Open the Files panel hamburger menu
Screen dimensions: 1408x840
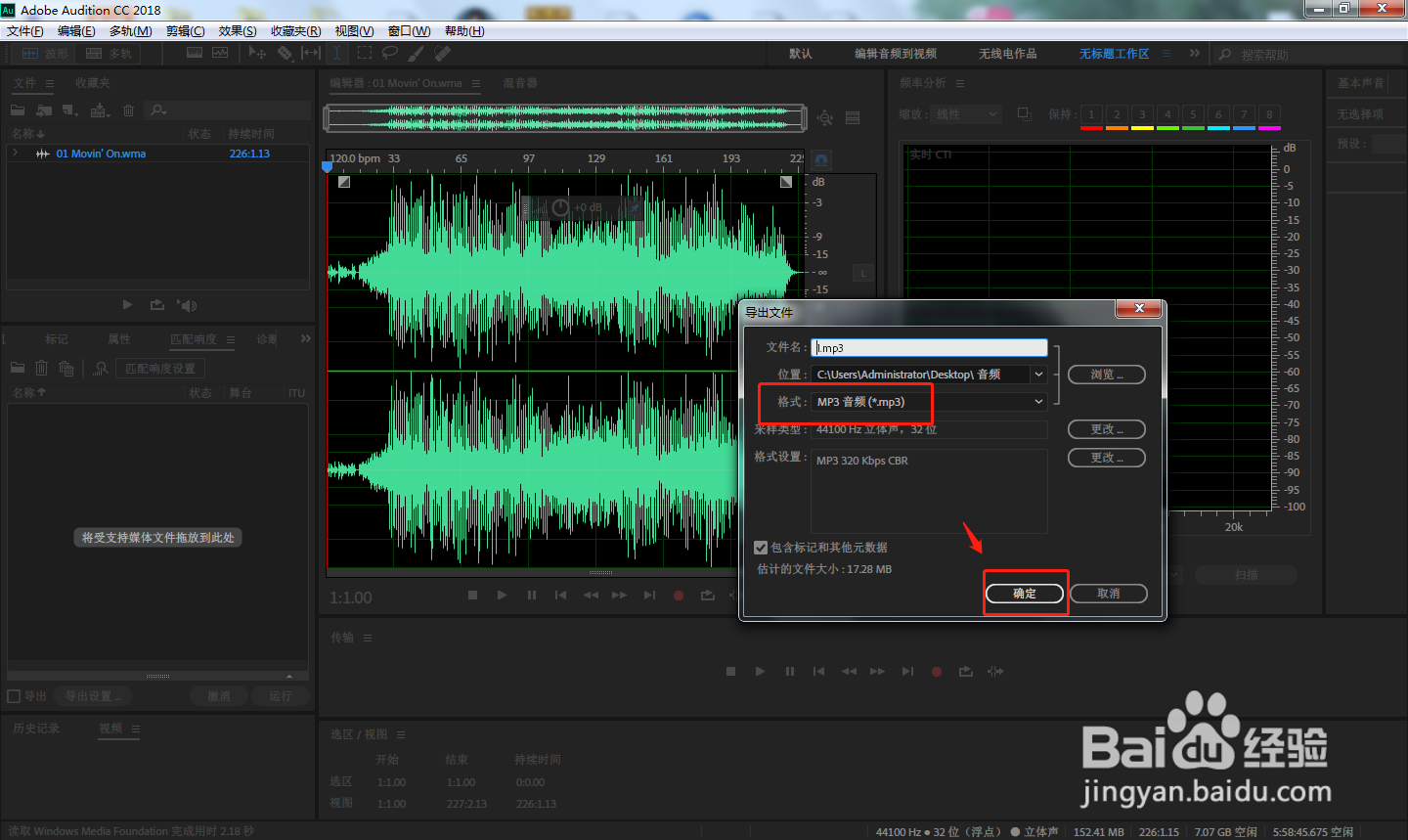click(50, 83)
